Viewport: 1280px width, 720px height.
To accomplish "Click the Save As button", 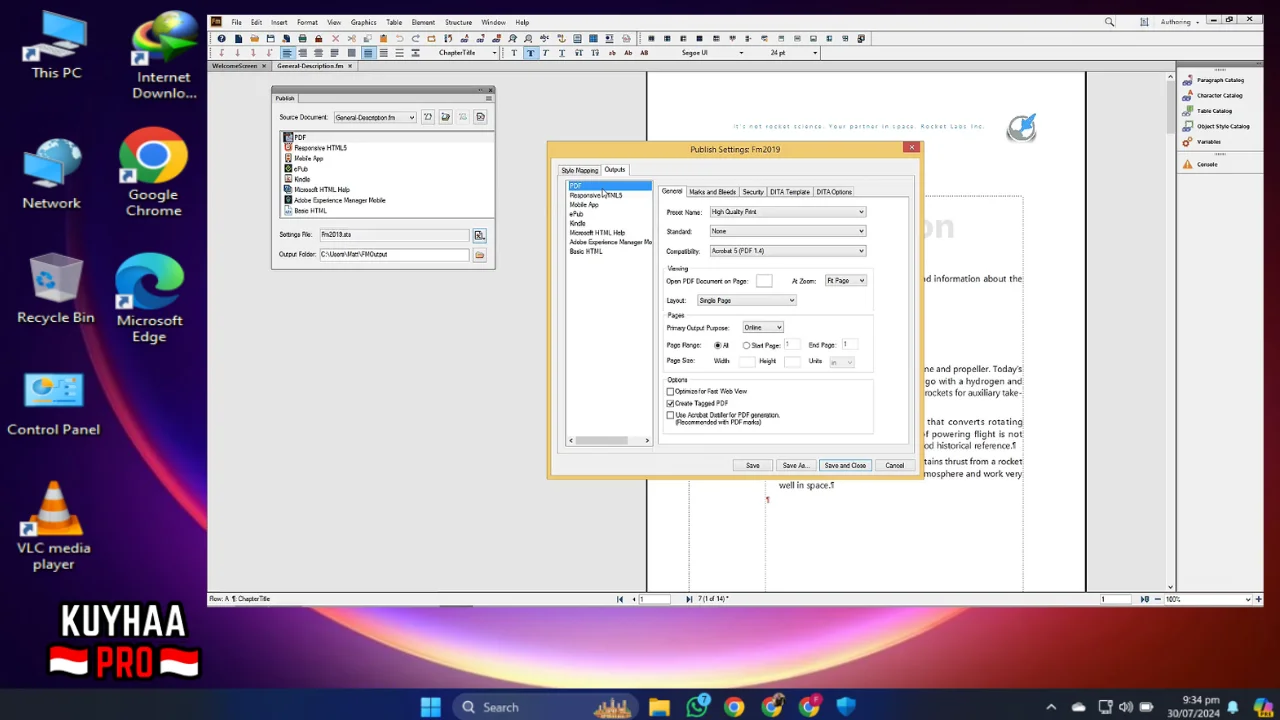I will click(x=795, y=465).
